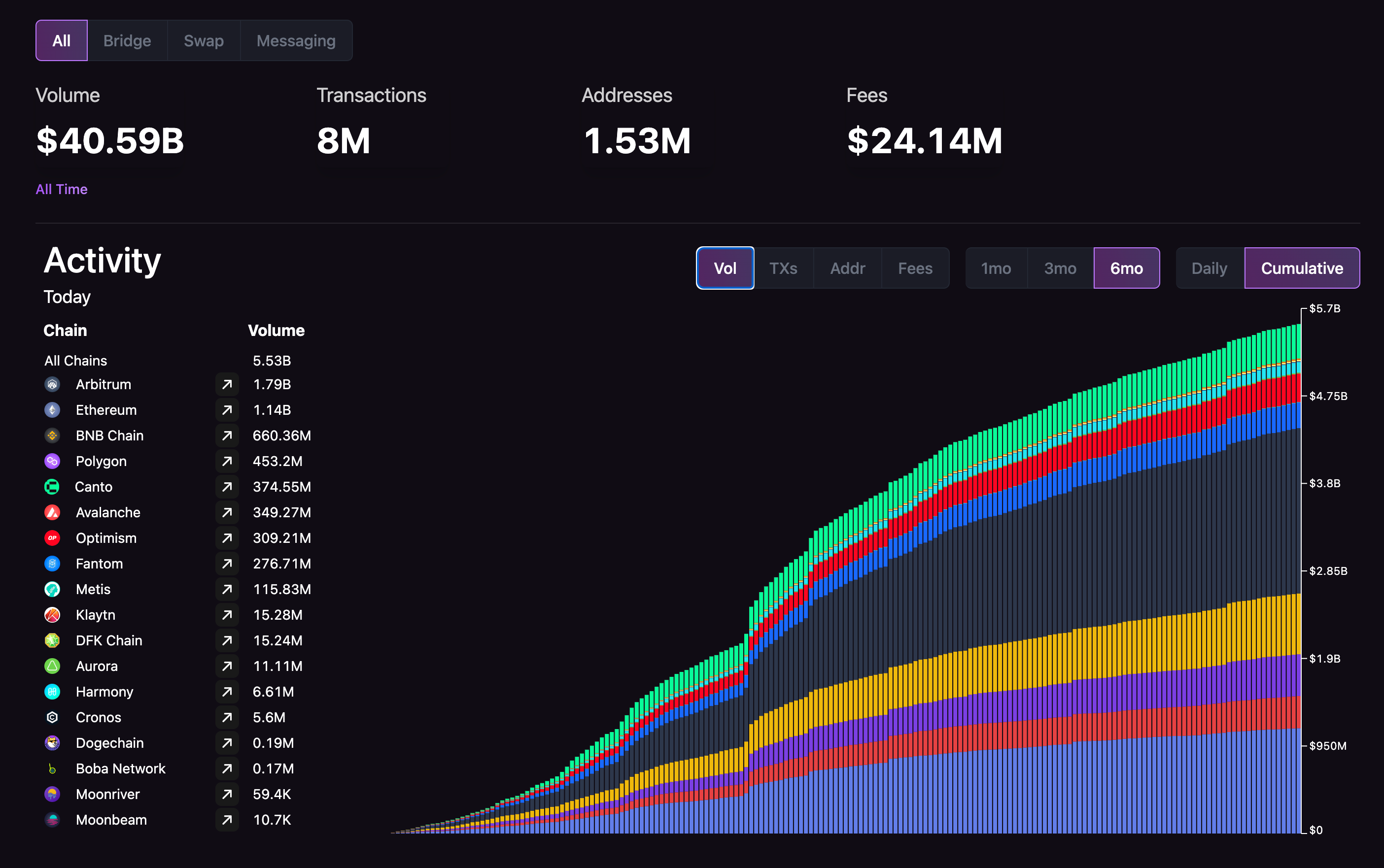Show the Fees activity metric

click(915, 268)
